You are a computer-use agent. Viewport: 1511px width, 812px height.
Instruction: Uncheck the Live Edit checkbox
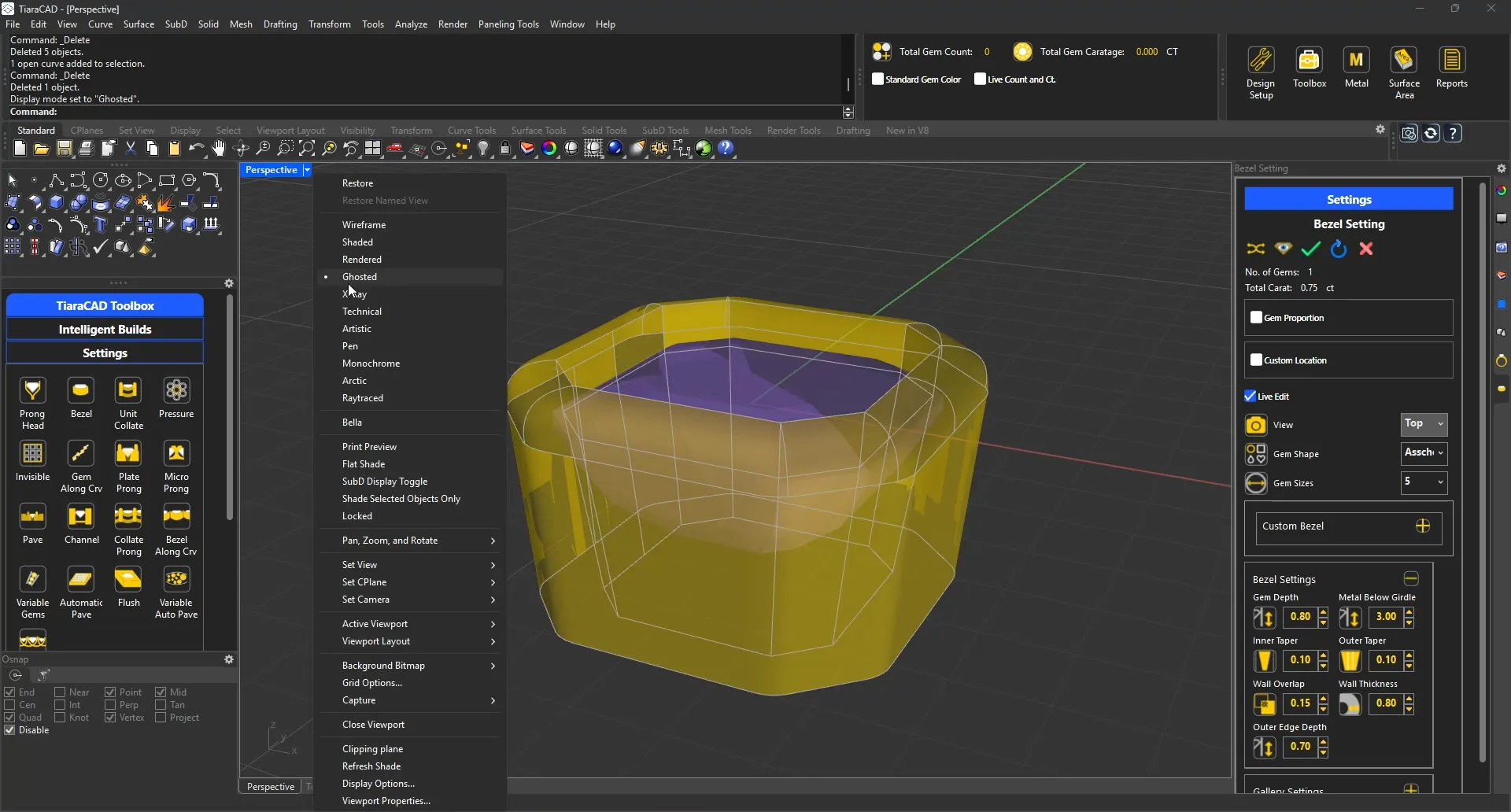tap(1251, 397)
